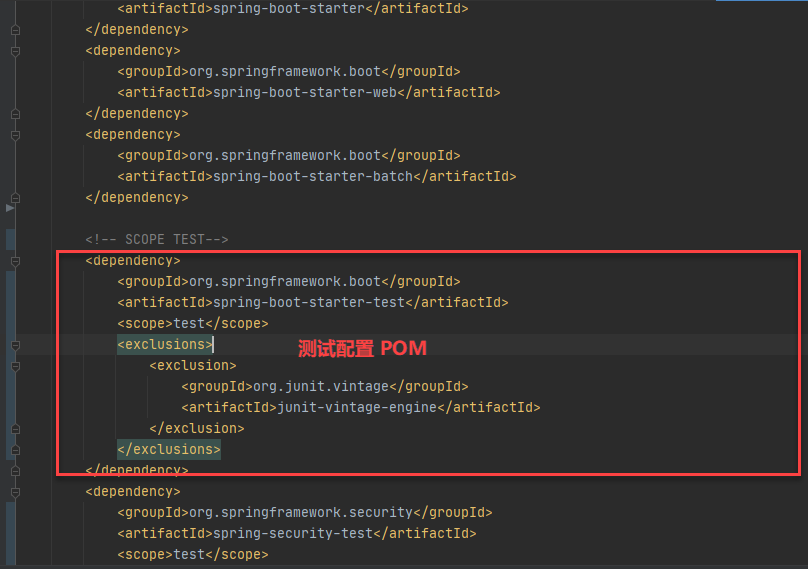Image resolution: width=808 pixels, height=569 pixels.
Task: Click the spring-boot-starter-test artifactId line
Action: coord(313,302)
